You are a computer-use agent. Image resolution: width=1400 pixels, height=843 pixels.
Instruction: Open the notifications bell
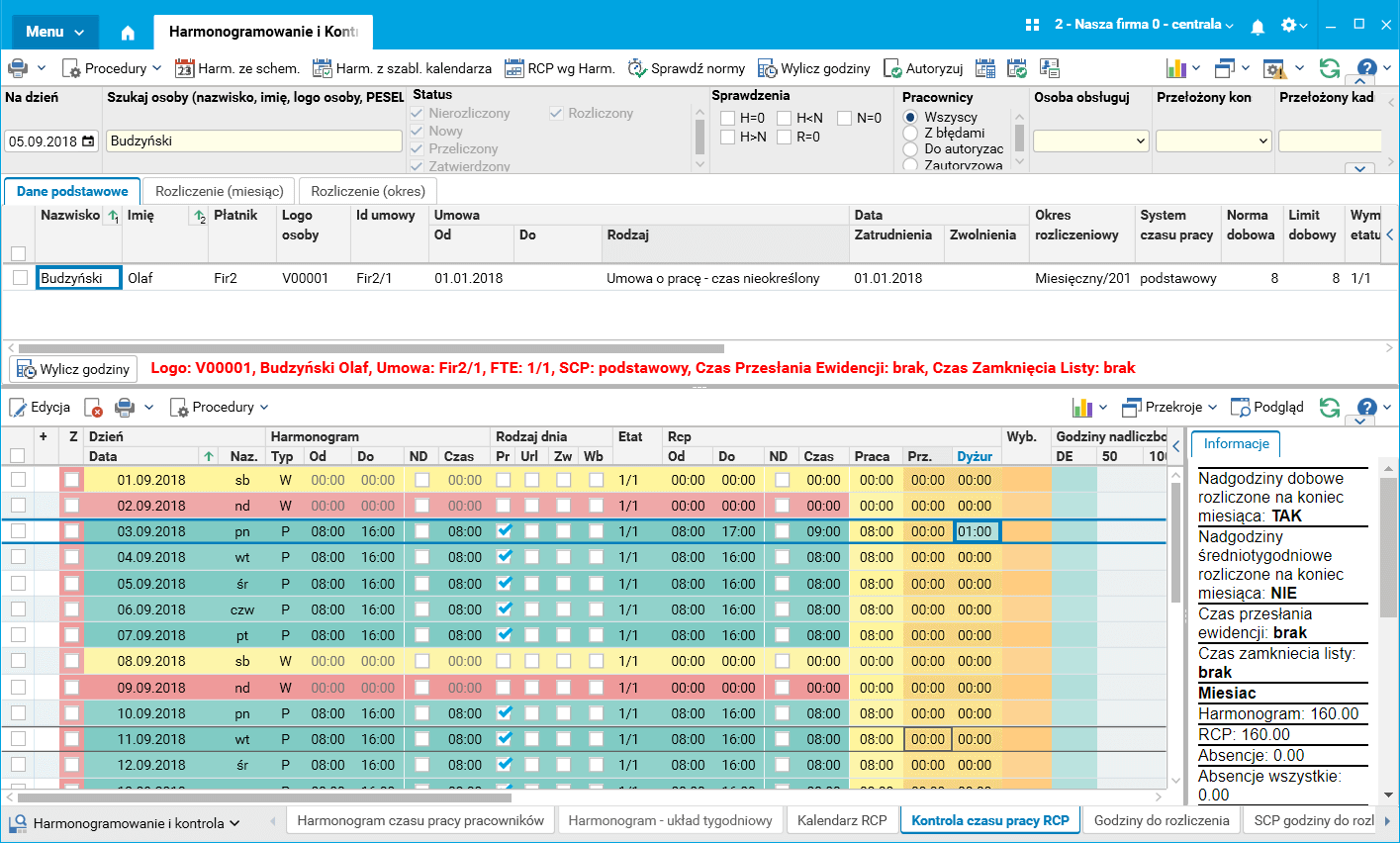[x=1258, y=27]
